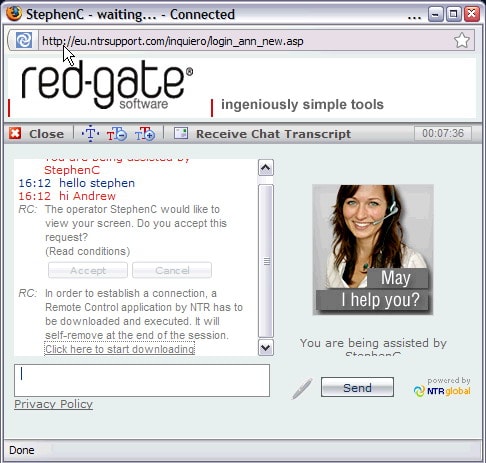
Task: Reset text size with the blue T icon
Action: point(90,134)
